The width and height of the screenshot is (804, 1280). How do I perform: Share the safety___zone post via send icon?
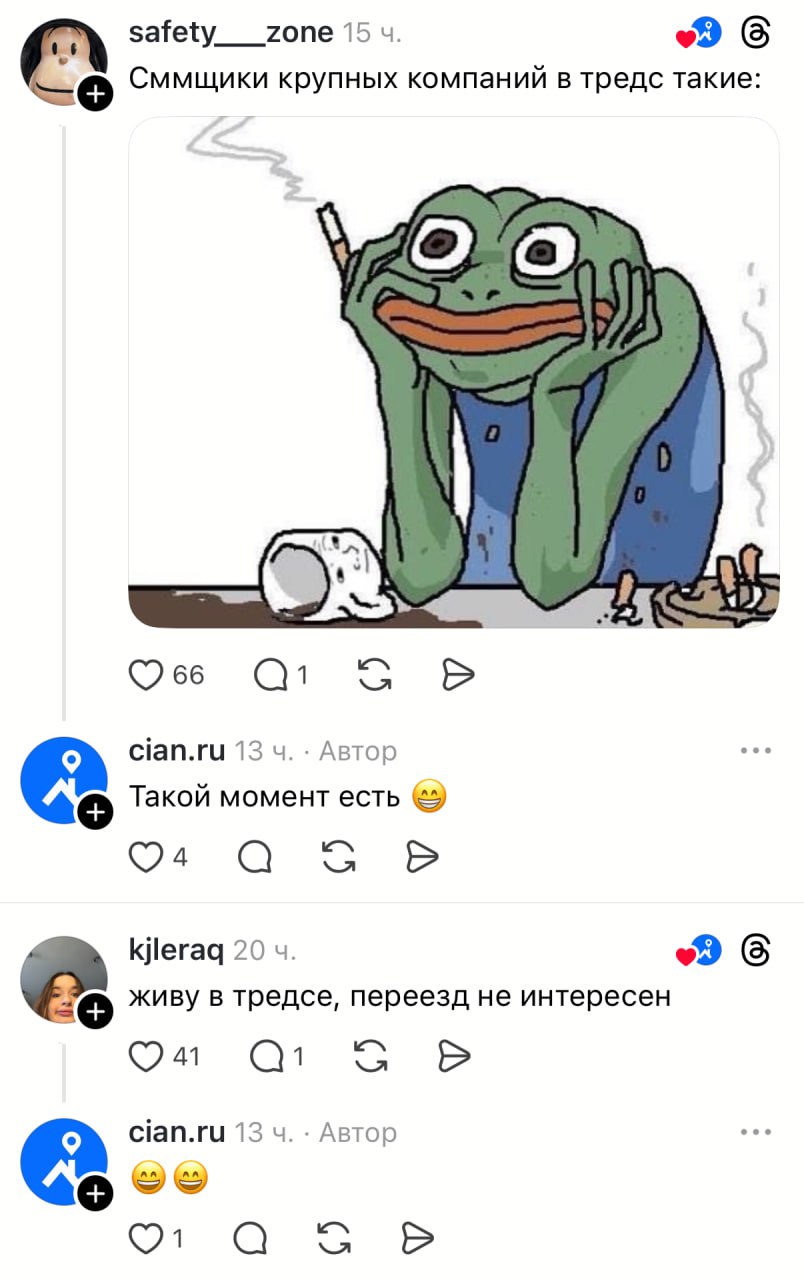pyautogui.click(x=457, y=676)
